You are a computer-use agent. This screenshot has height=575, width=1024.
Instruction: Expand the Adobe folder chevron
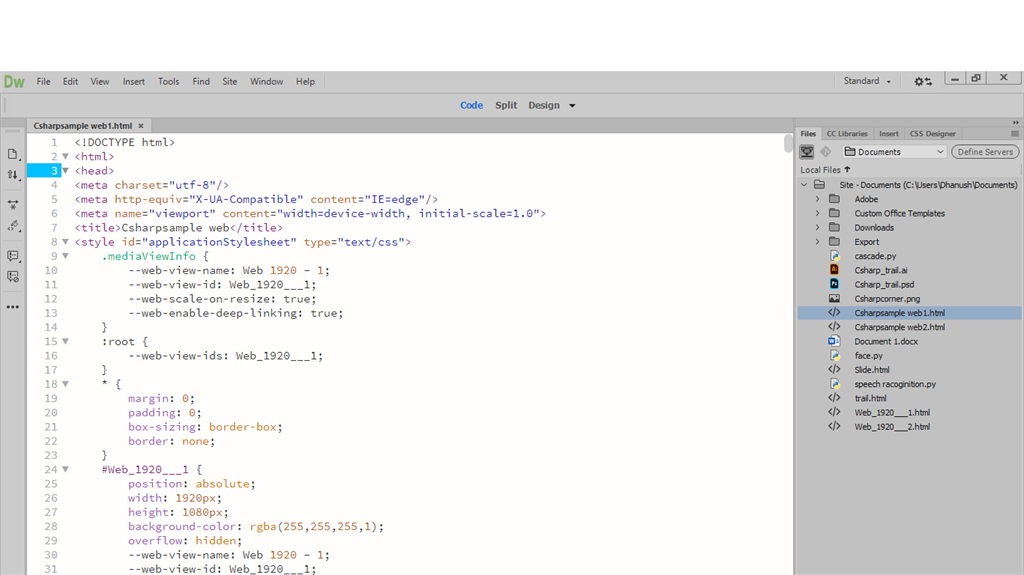click(817, 199)
